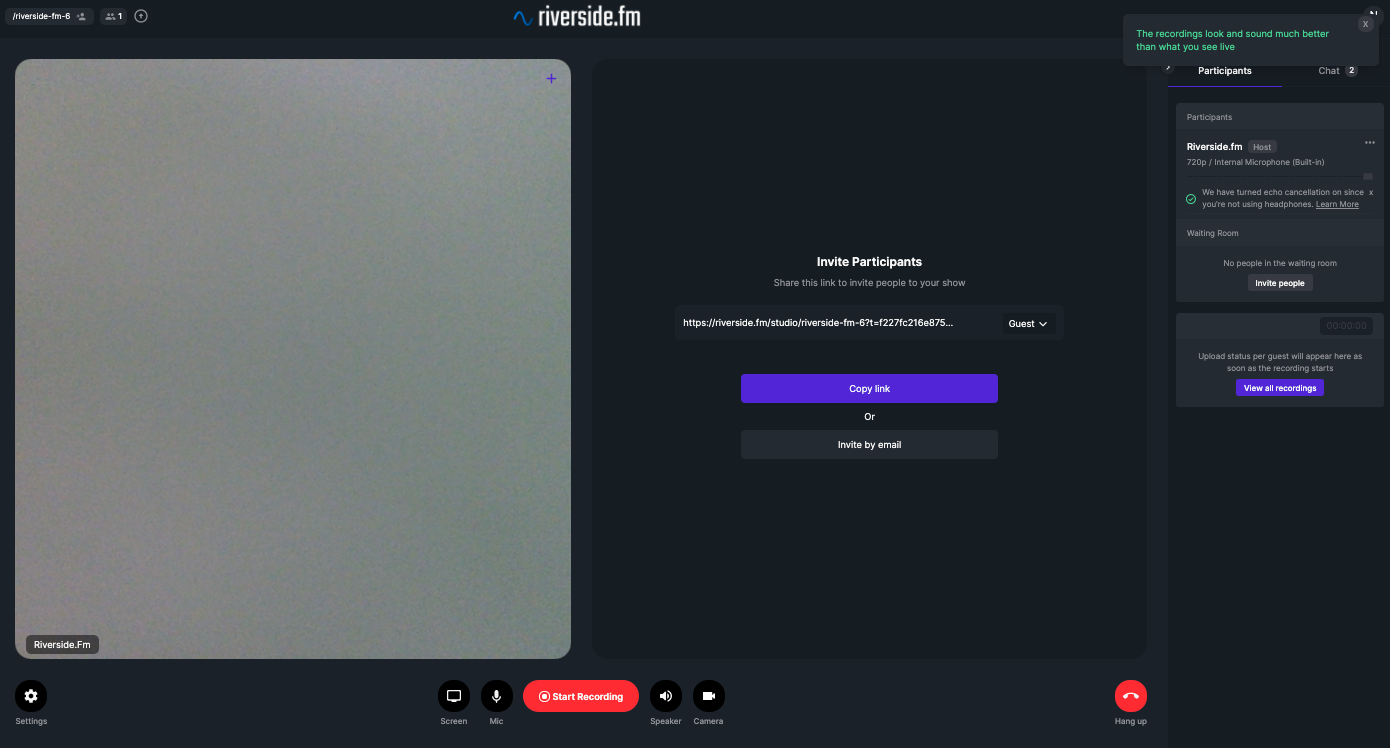Screen dimensions: 1390x748
Task: Click 'No people in the waiting room' text
Action: click(x=1280, y=263)
